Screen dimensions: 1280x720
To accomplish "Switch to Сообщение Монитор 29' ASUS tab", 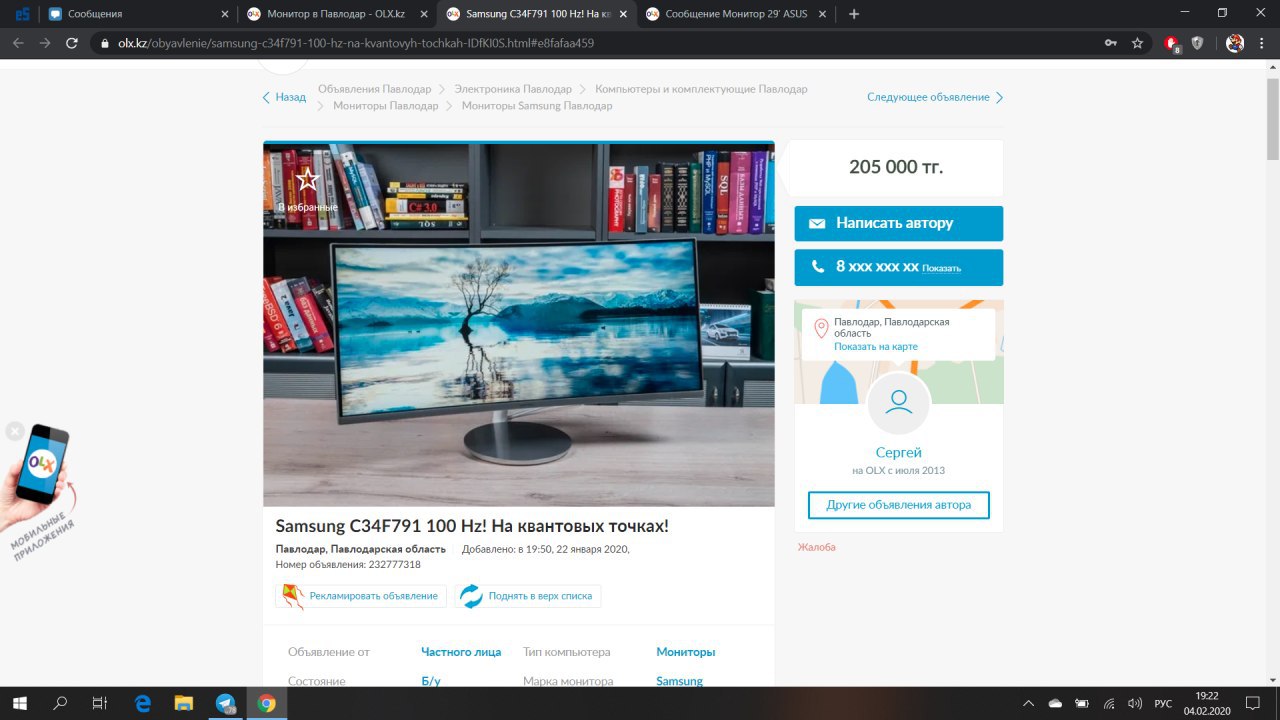I will point(735,14).
